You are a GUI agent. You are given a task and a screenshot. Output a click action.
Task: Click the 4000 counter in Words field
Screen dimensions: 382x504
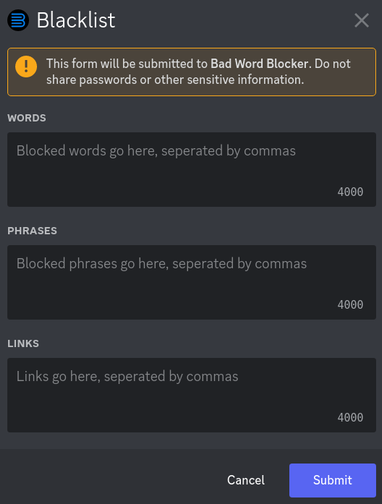pyautogui.click(x=350, y=192)
